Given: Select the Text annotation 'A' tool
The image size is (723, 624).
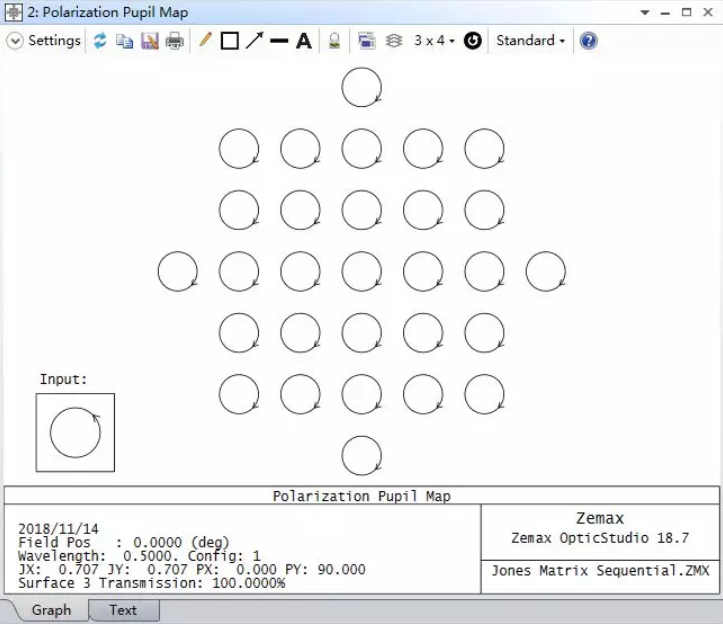Looking at the screenshot, I should (304, 41).
